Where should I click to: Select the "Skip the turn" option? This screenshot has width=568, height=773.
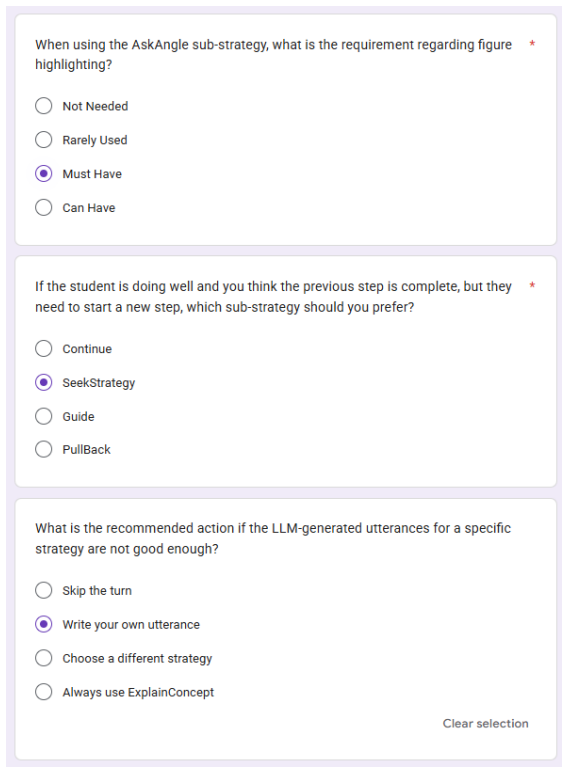coord(43,590)
